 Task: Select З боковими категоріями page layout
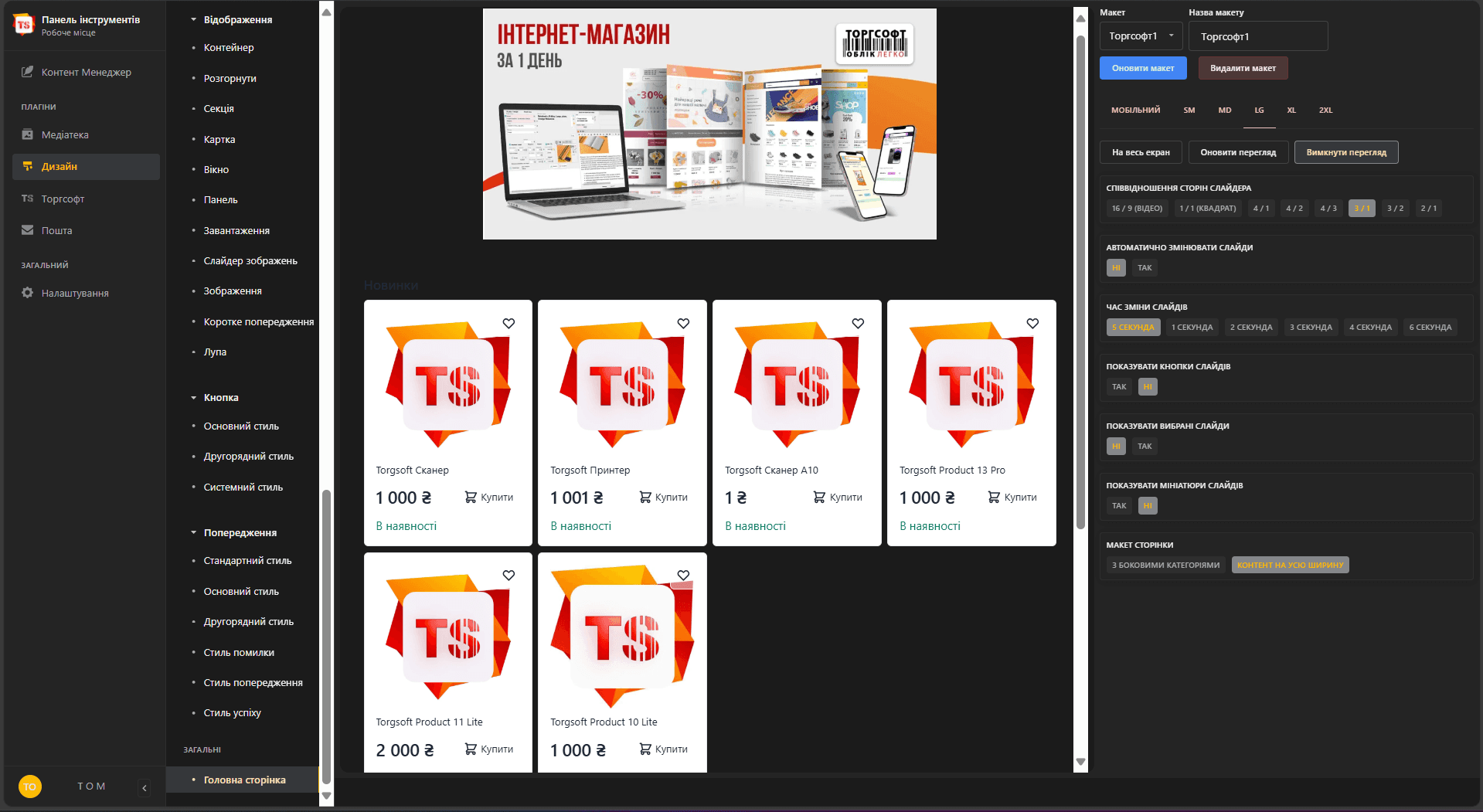point(1165,566)
